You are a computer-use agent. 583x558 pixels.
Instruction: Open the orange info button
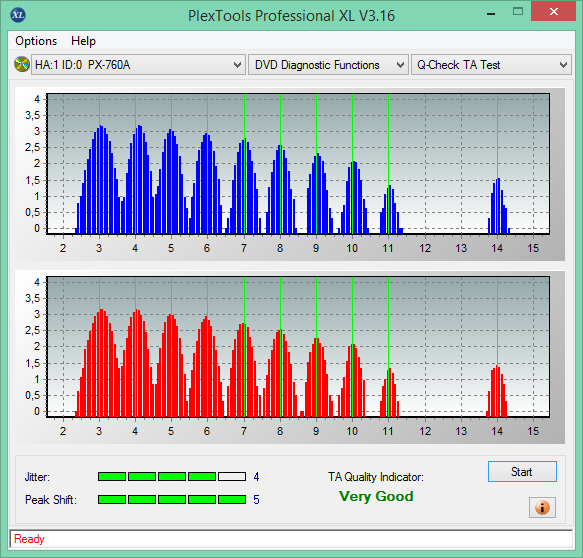point(542,507)
